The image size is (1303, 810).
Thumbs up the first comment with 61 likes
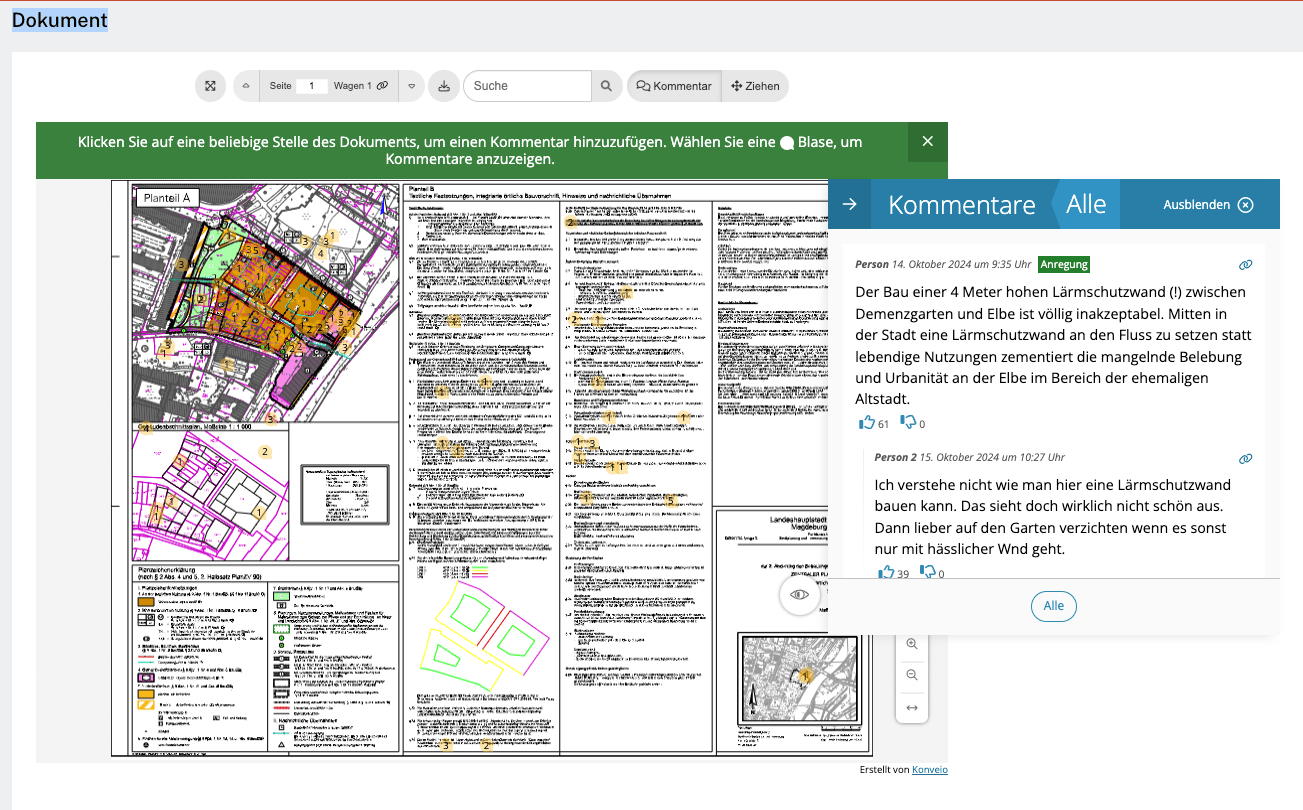coord(867,423)
